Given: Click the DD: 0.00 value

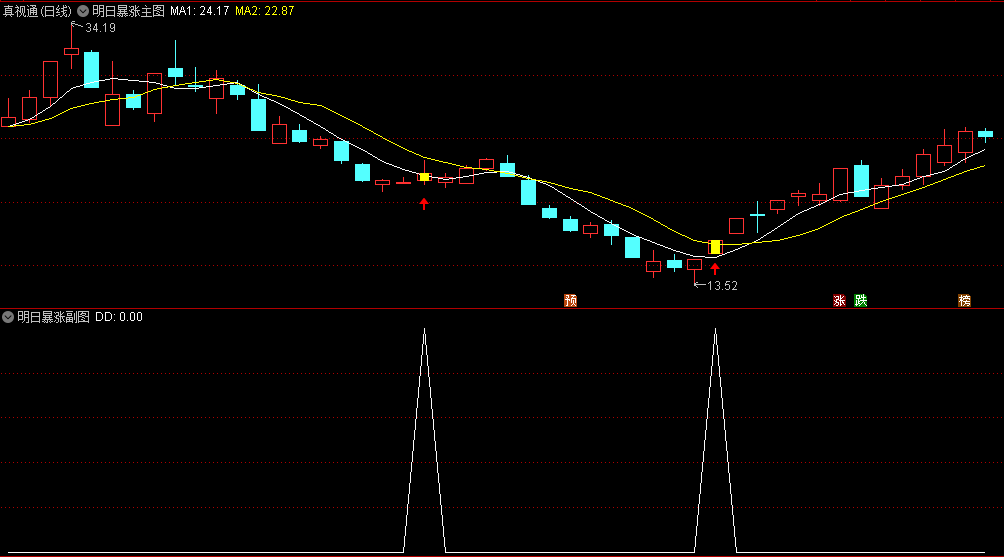Looking at the screenshot, I should [x=118, y=317].
